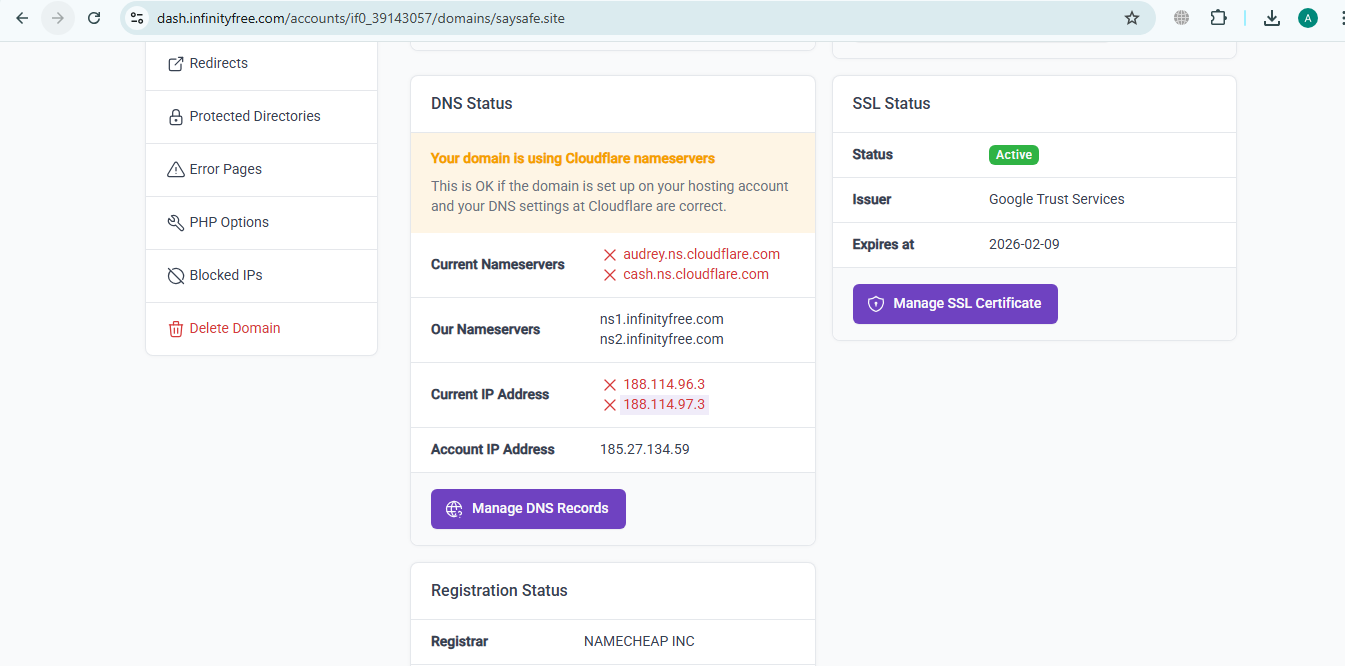The height and width of the screenshot is (666, 1345).
Task: View site information in address bar
Action: (x=138, y=18)
